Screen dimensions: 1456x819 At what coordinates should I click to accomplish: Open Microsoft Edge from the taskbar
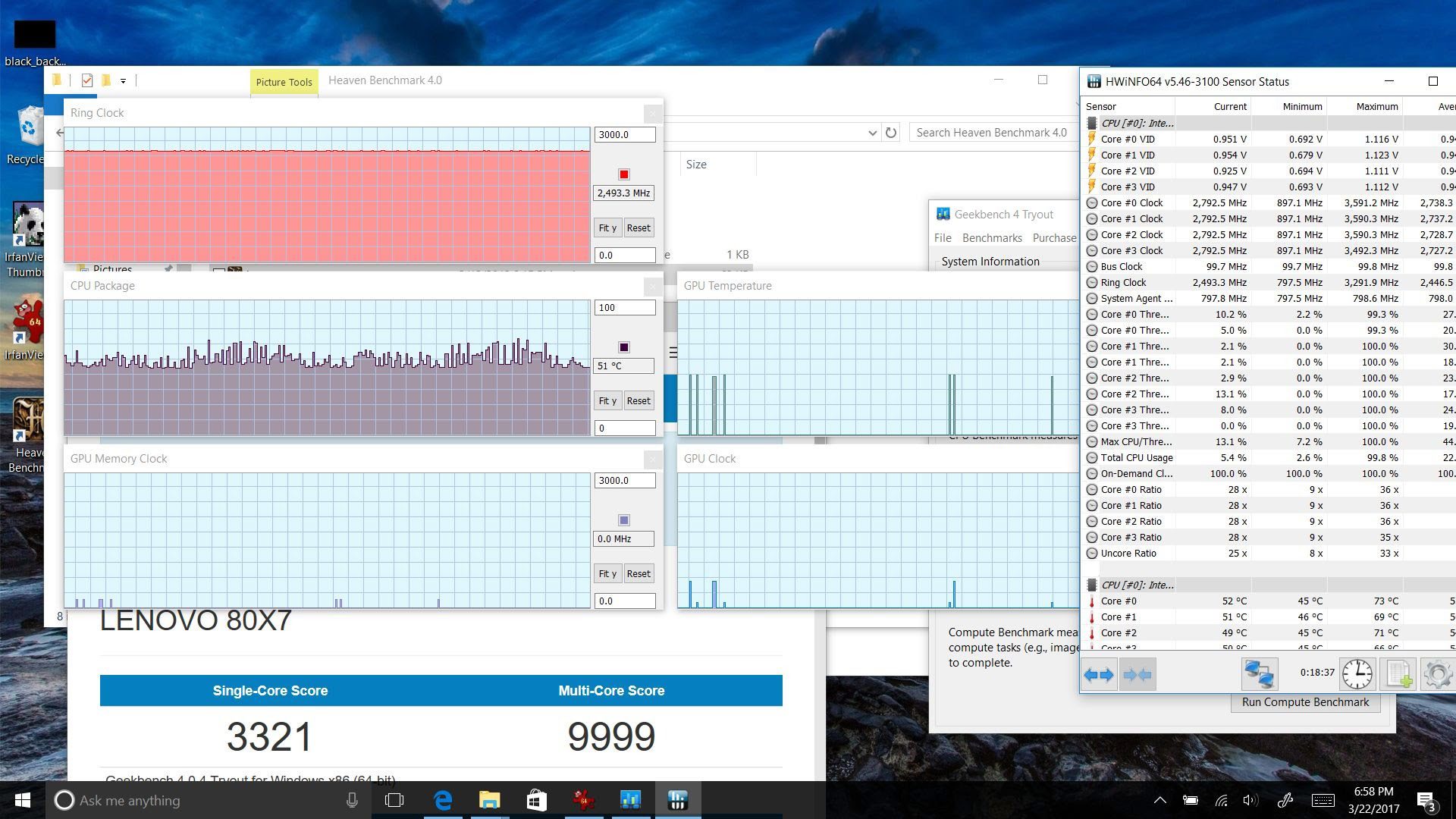(443, 800)
